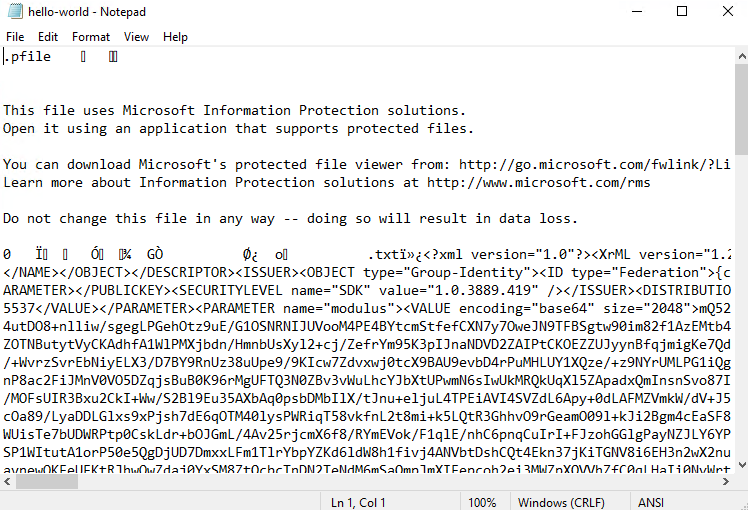748x510 pixels.
Task: Click the .pfile text on first line
Action: (27, 57)
